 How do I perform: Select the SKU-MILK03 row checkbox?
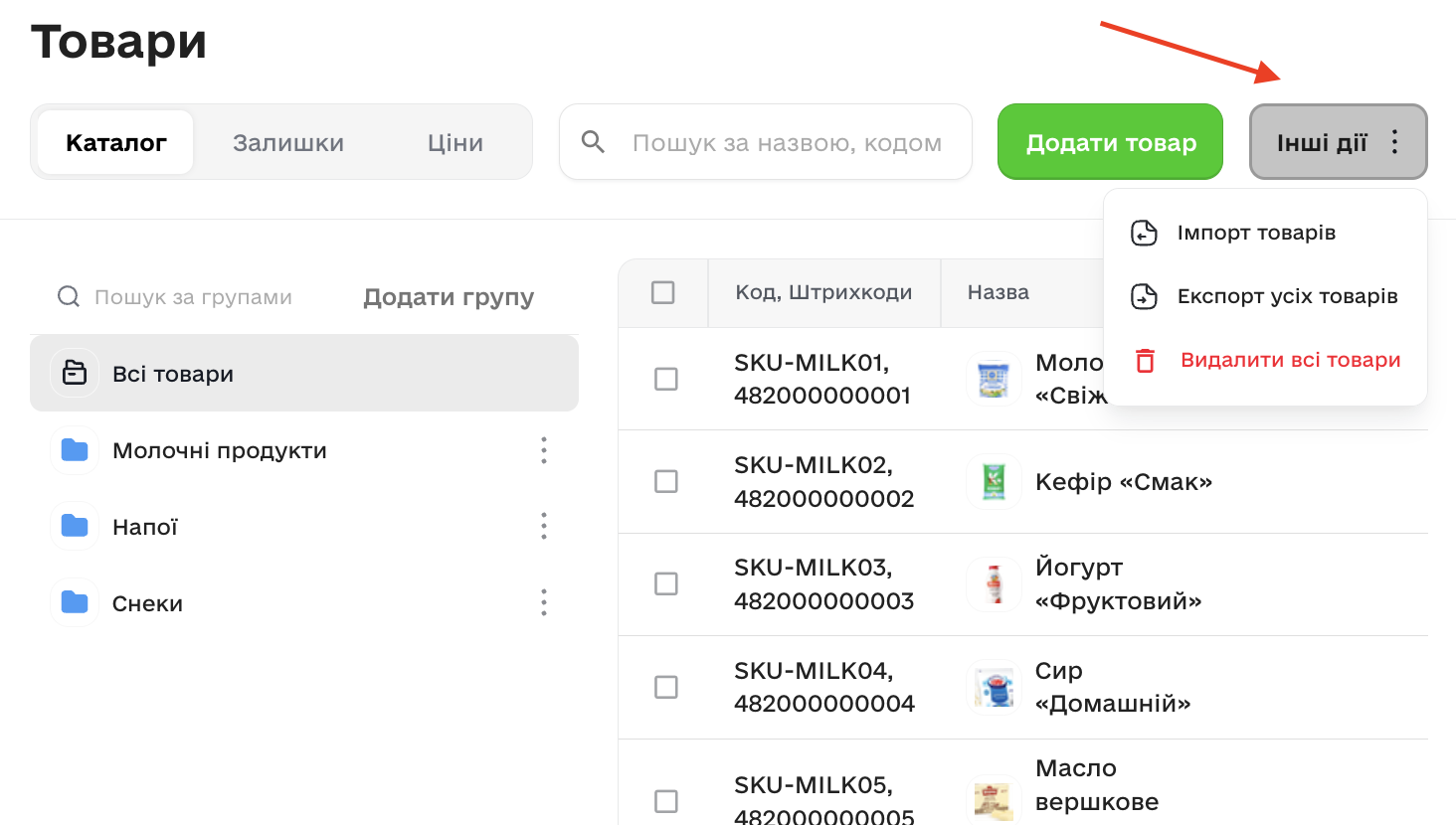(665, 583)
